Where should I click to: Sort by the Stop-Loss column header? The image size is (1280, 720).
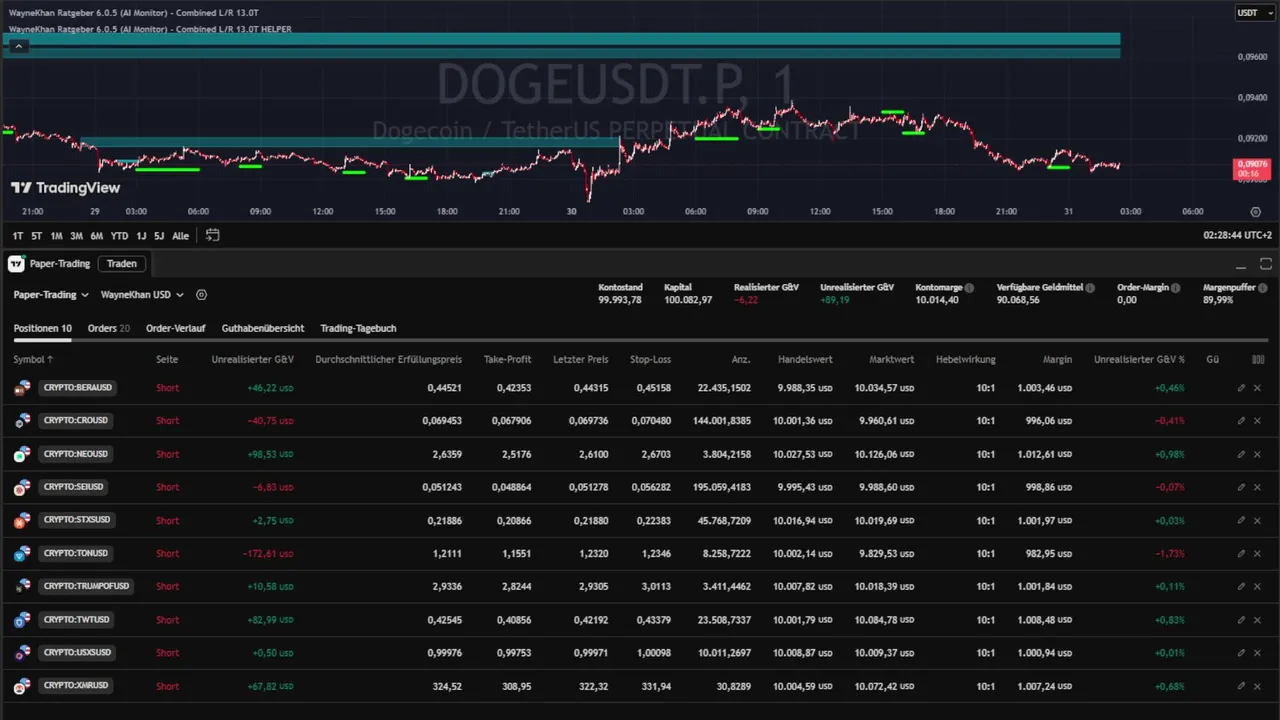pos(650,359)
